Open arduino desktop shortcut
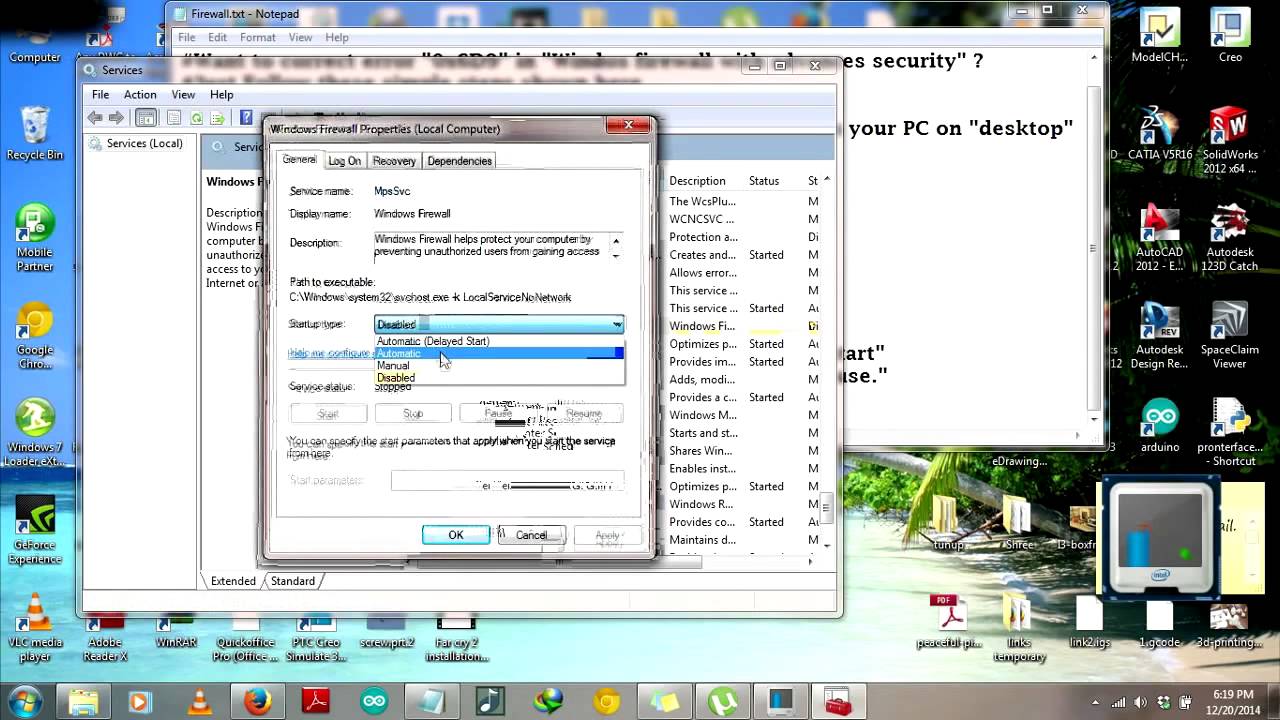This screenshot has width=1280, height=720. tap(1160, 427)
